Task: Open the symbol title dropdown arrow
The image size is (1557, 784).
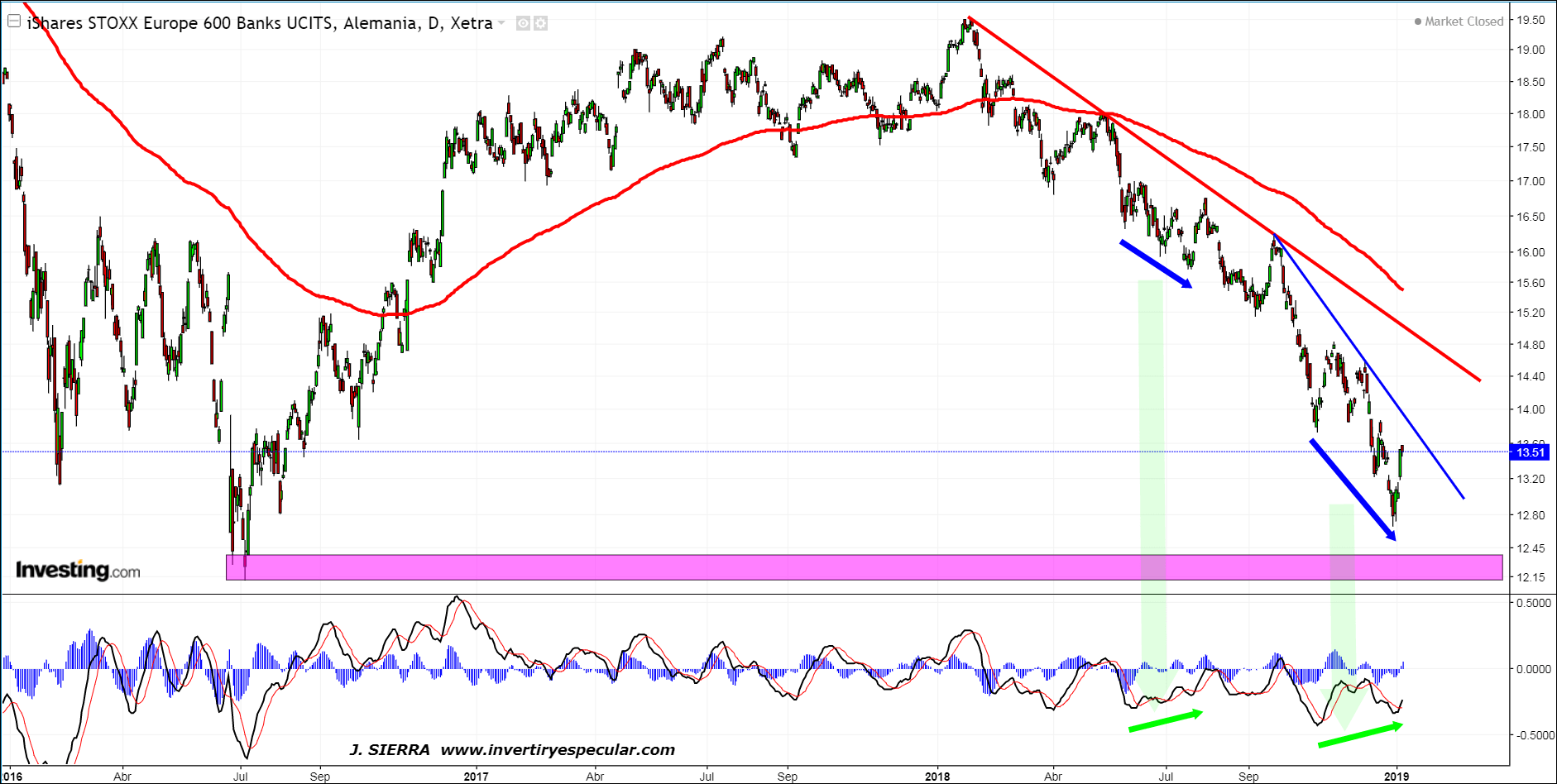Action: tap(501, 23)
